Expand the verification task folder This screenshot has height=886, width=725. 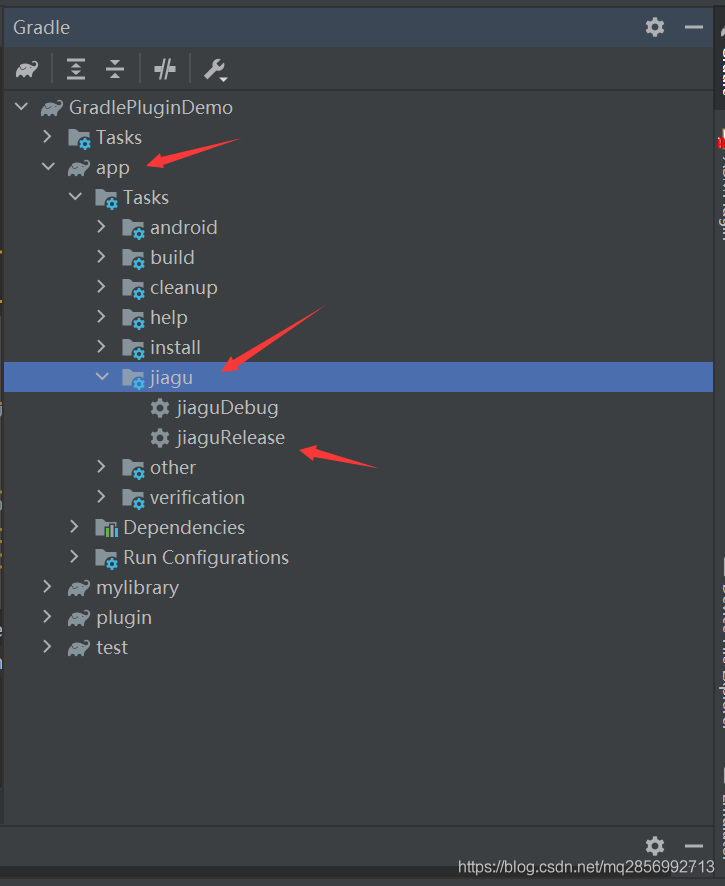pos(102,497)
